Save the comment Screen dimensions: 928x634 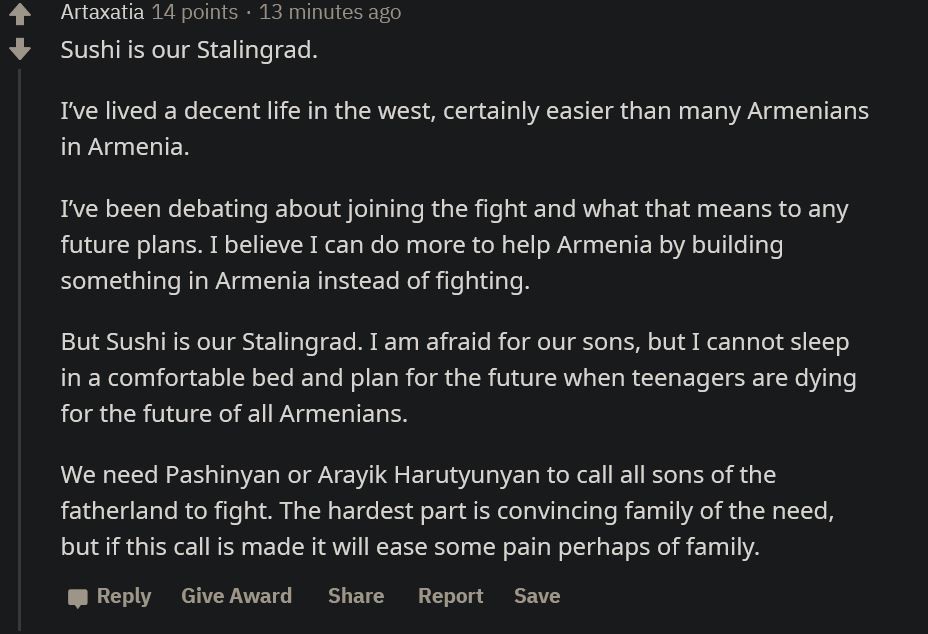[x=536, y=596]
